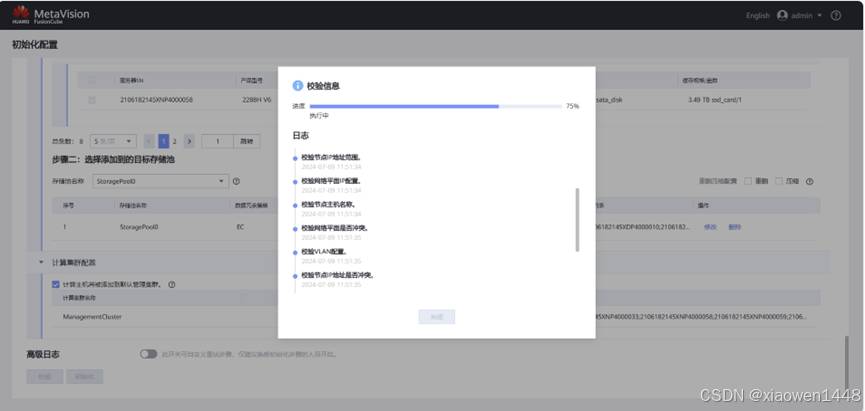Toggle the 高级日志 switch
The image size is (865, 411).
149,353
